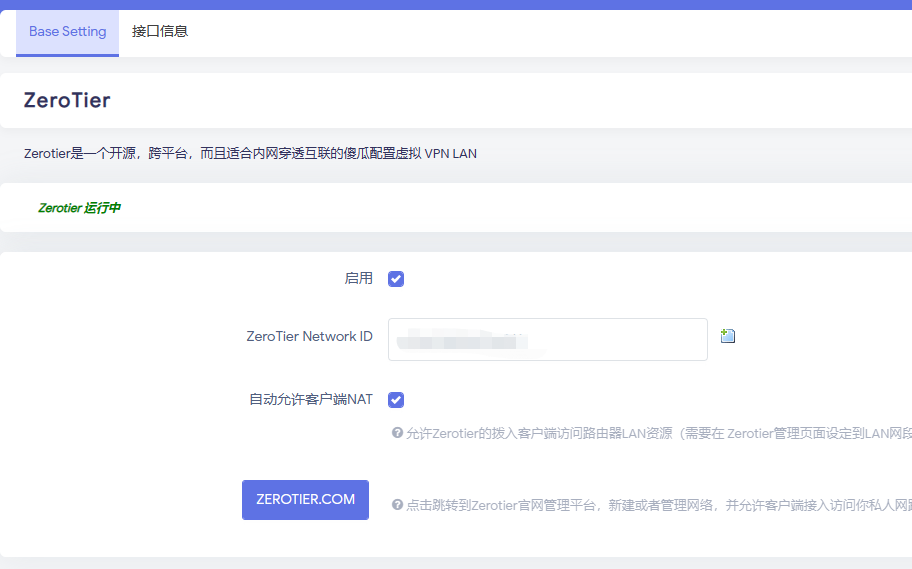This screenshot has height=569, width=912.
Task: Click the add-entry icon beside Network ID field
Action: (728, 336)
